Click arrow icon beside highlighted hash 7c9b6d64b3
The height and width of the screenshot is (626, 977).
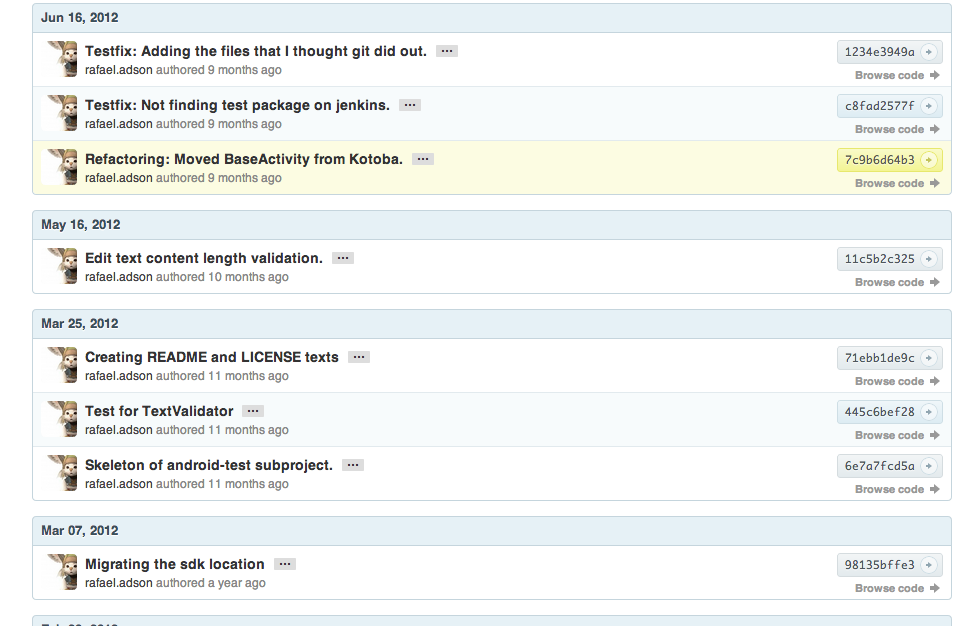coord(928,160)
